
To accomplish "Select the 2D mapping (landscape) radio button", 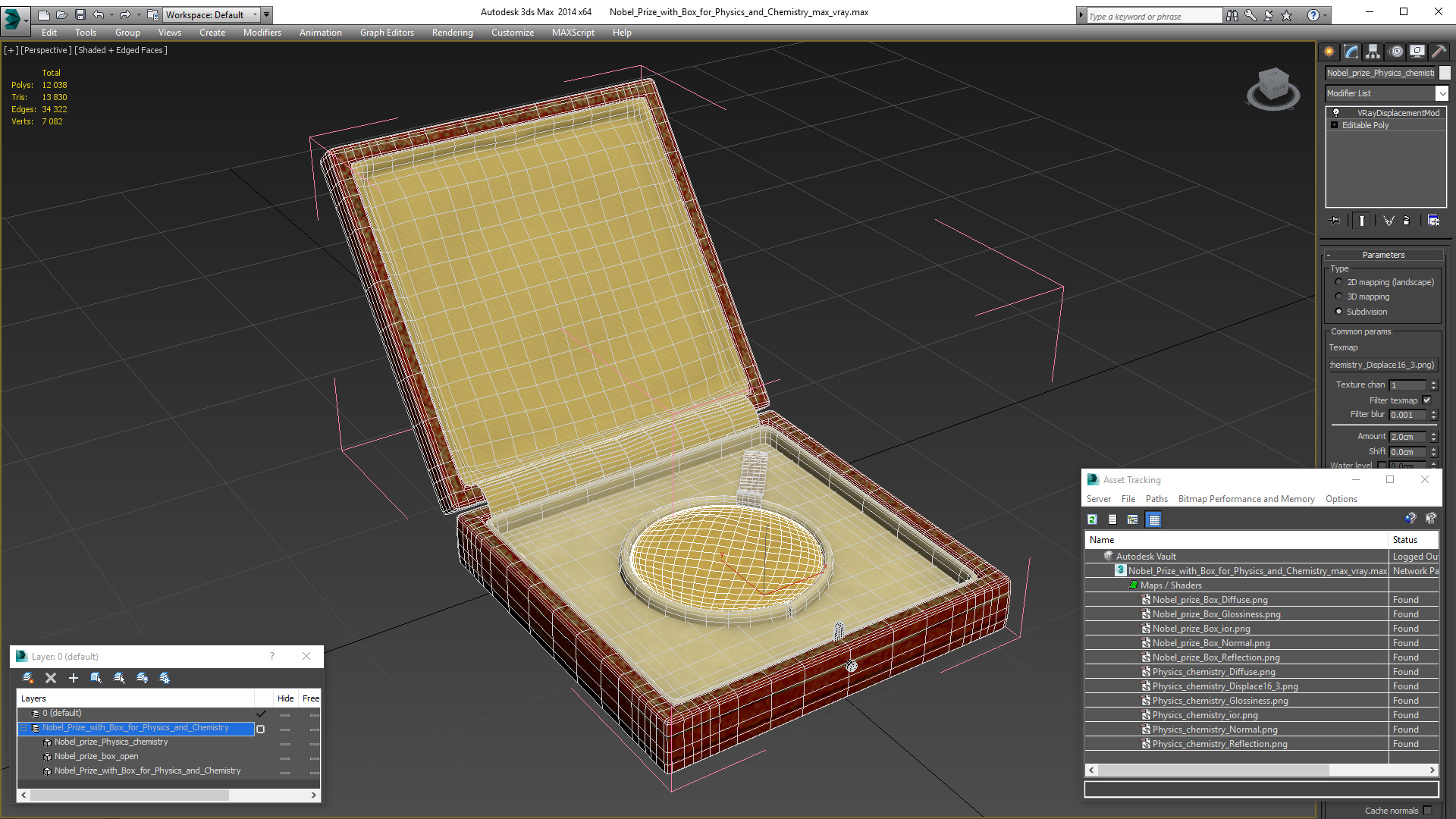I will [x=1338, y=282].
